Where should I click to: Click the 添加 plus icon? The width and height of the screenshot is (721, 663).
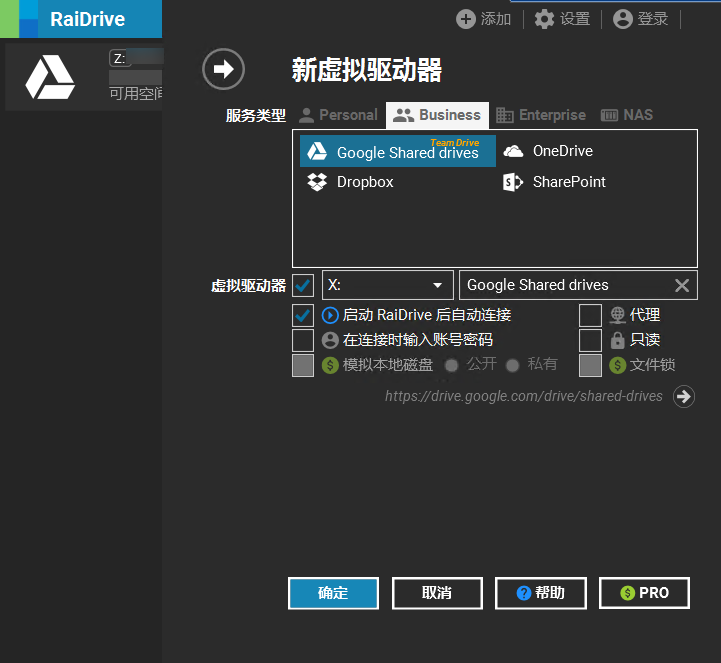pyautogui.click(x=466, y=19)
